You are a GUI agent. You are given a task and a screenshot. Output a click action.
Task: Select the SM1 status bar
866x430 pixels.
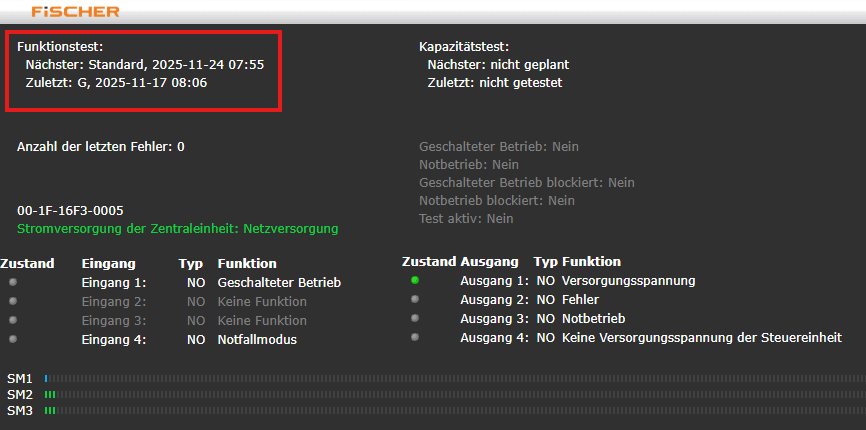click(450, 379)
